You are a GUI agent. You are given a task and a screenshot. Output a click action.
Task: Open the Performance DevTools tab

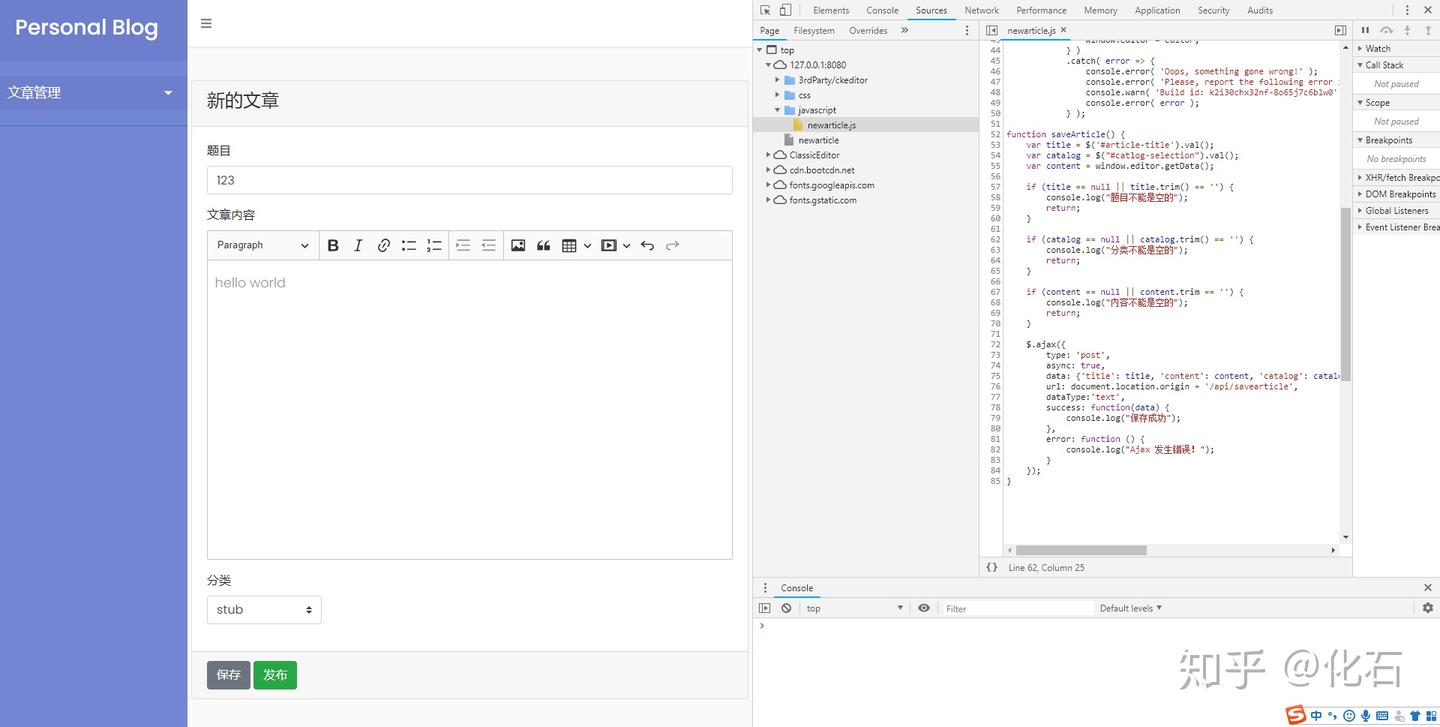tap(1041, 10)
